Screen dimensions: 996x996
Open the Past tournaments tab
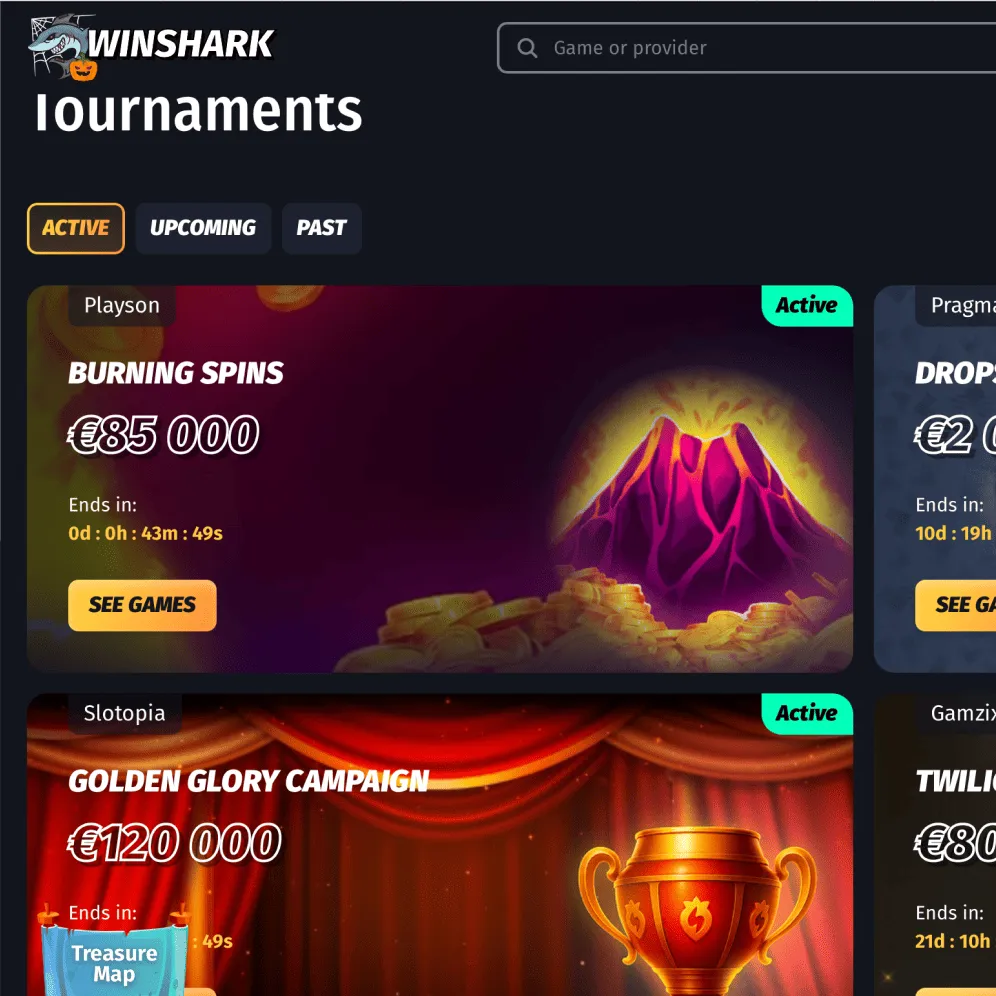(x=321, y=228)
